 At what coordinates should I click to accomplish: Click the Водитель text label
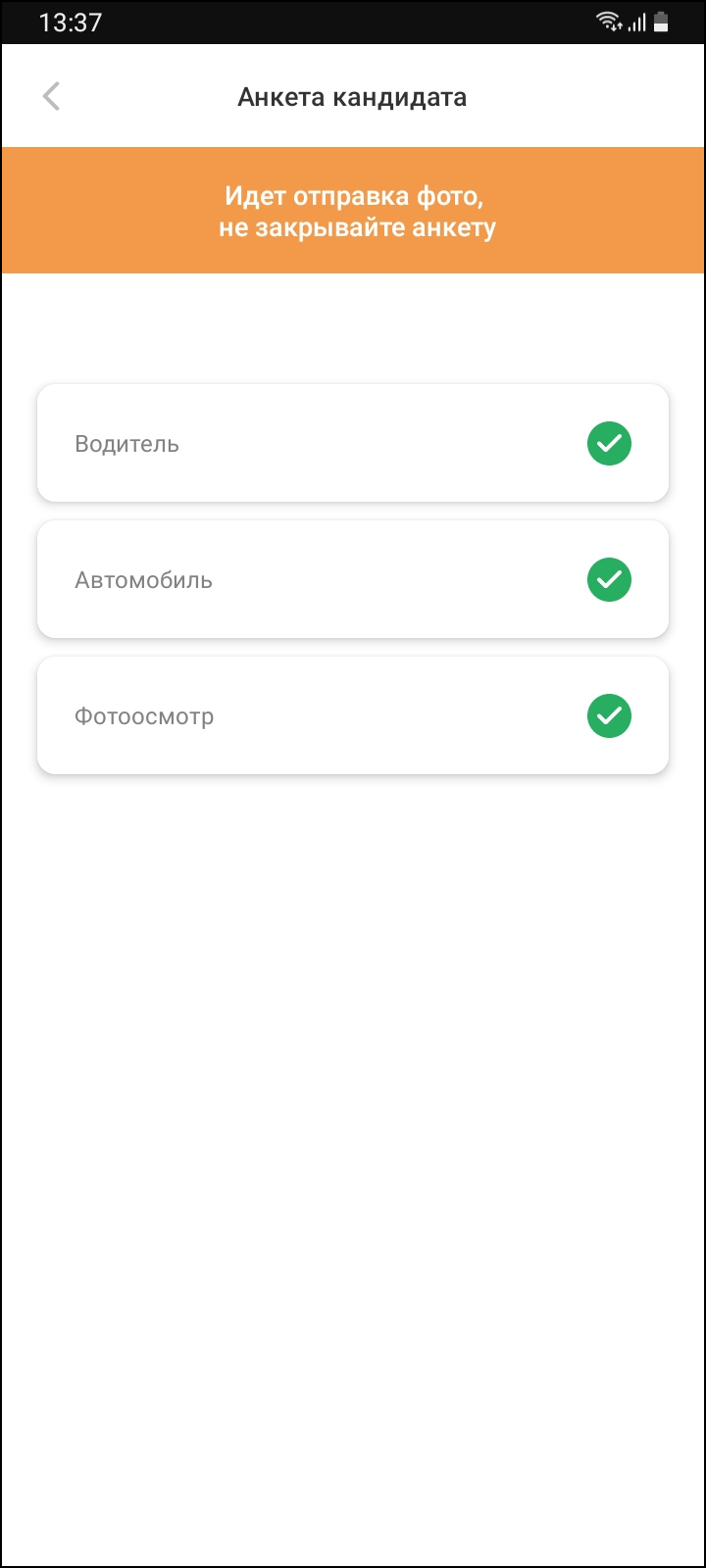click(126, 444)
